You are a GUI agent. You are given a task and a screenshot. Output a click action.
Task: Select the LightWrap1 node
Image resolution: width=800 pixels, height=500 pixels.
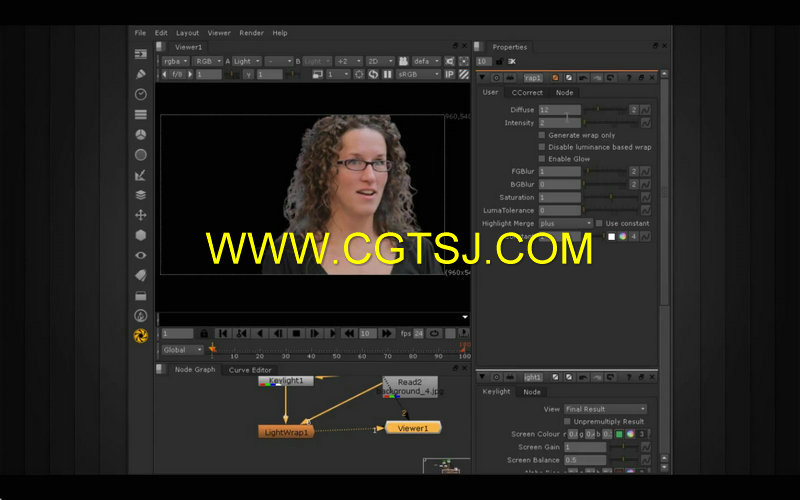click(286, 432)
